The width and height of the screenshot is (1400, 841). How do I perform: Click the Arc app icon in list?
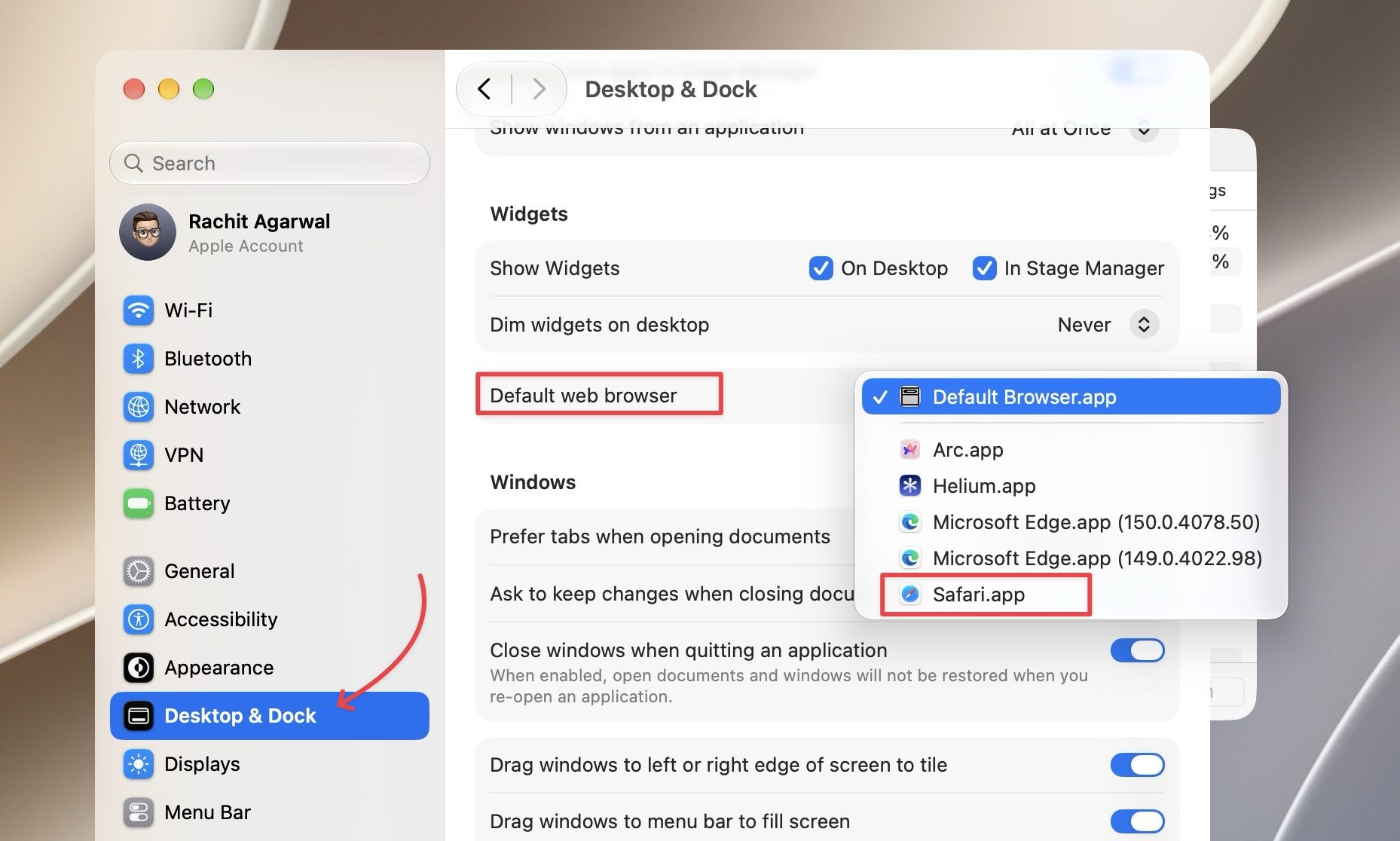910,450
